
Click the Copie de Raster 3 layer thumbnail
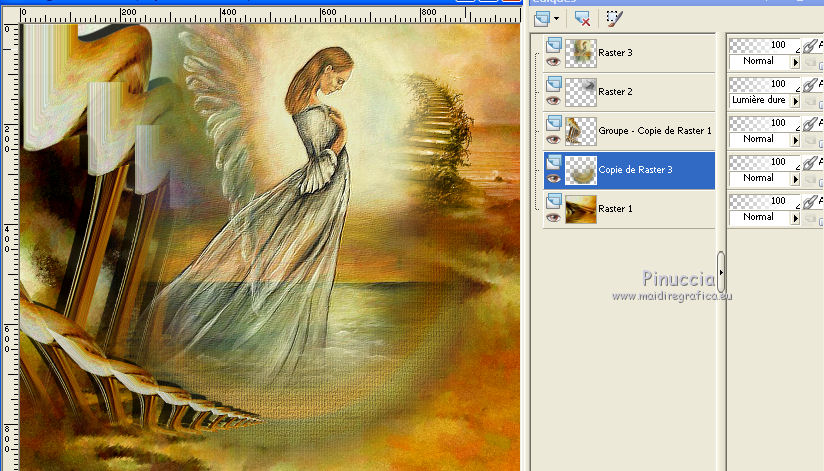581,170
